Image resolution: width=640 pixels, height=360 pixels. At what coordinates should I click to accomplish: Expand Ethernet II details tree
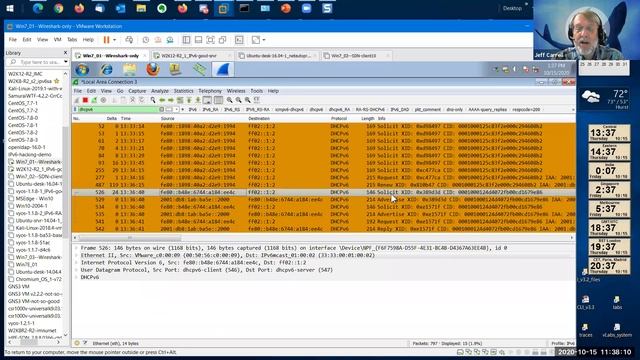[x=76, y=255]
